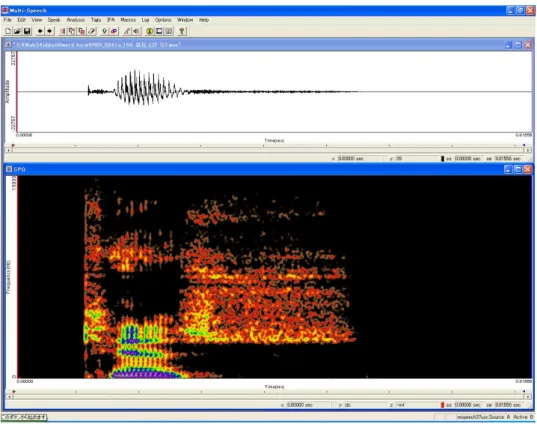
Task: Click the left arrow toolbar icon
Action: [x=40, y=31]
